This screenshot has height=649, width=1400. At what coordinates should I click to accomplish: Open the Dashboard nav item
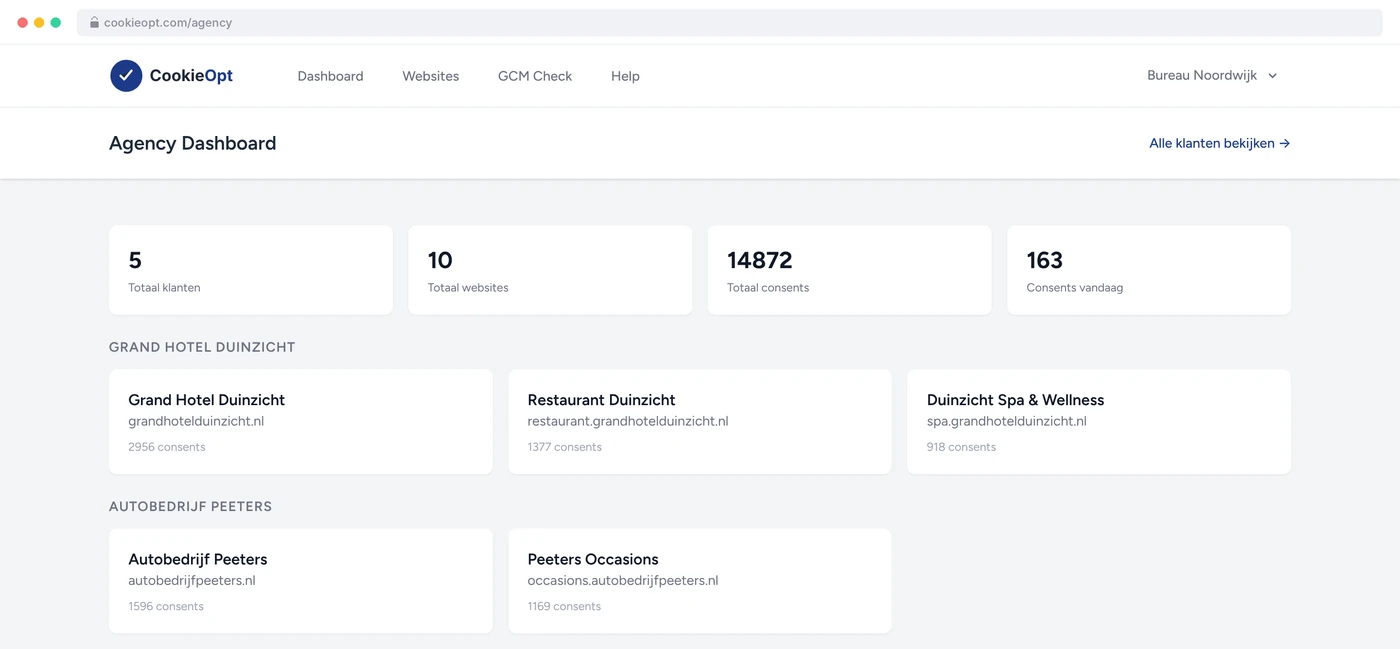point(330,76)
